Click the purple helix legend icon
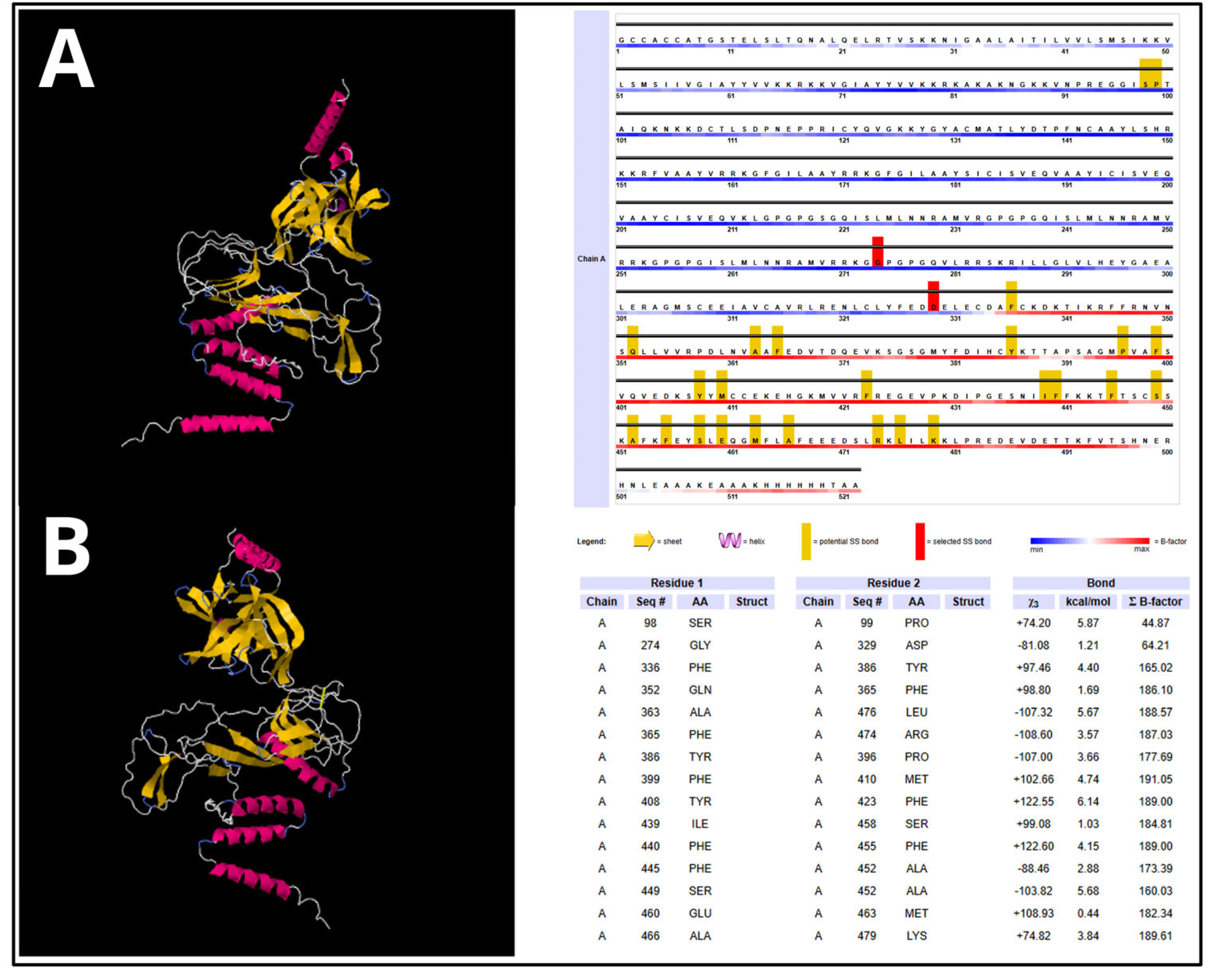The image size is (1209, 980). click(729, 541)
